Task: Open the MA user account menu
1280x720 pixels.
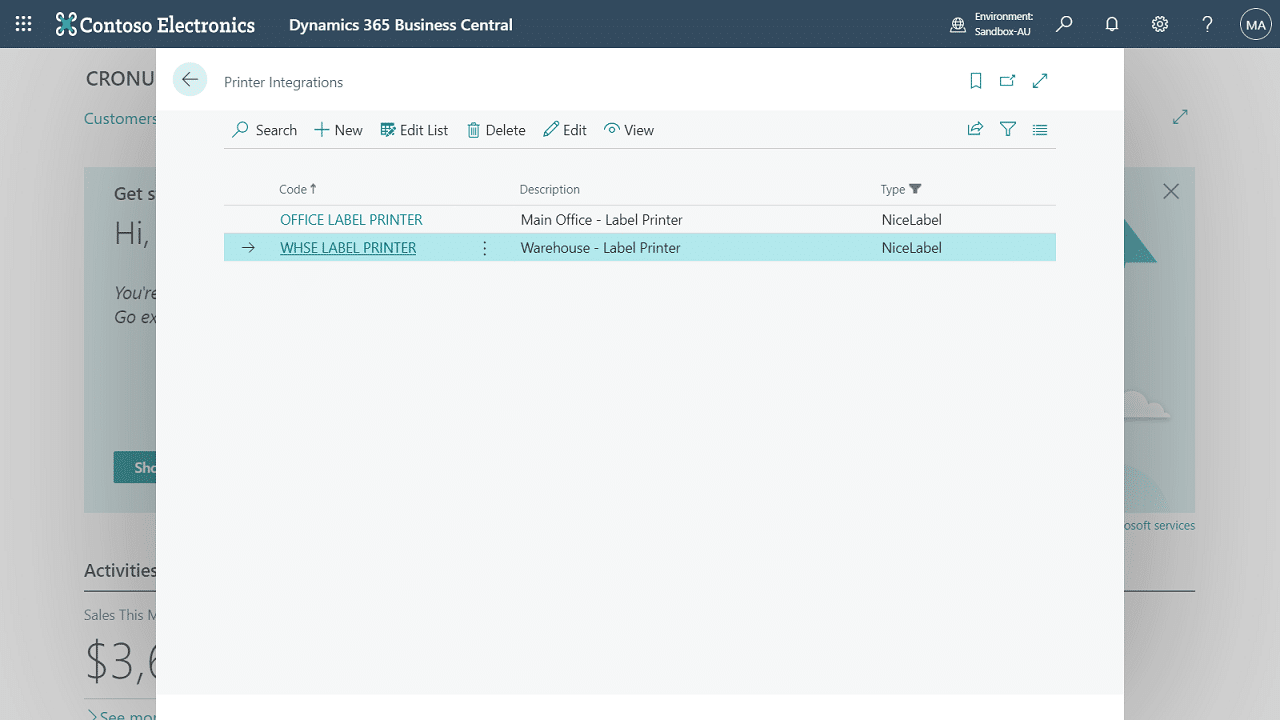Action: coord(1256,24)
